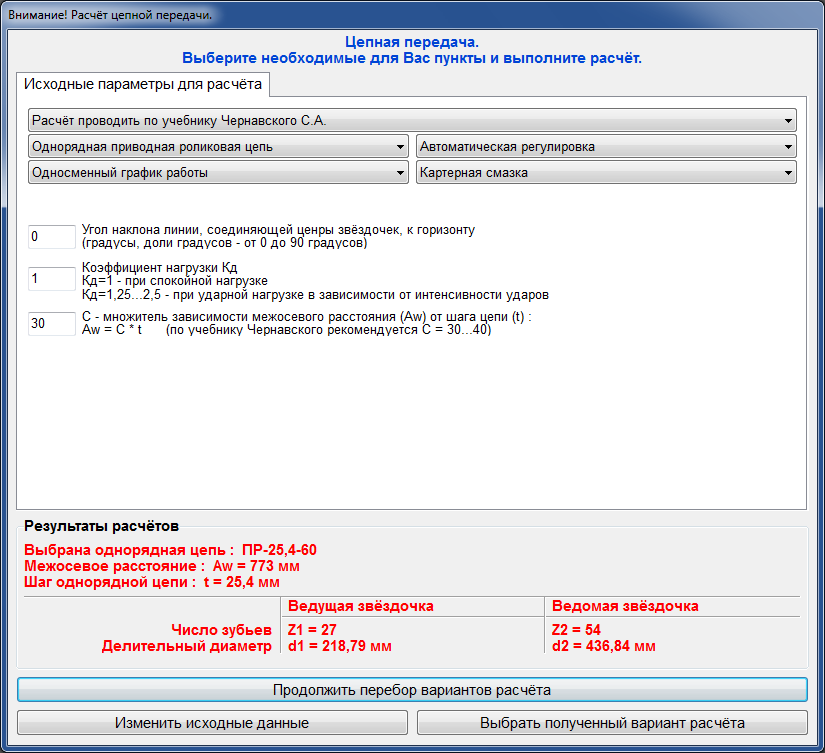825x753 pixels.
Task: Click the angle of inclination input field
Action: coord(52,237)
